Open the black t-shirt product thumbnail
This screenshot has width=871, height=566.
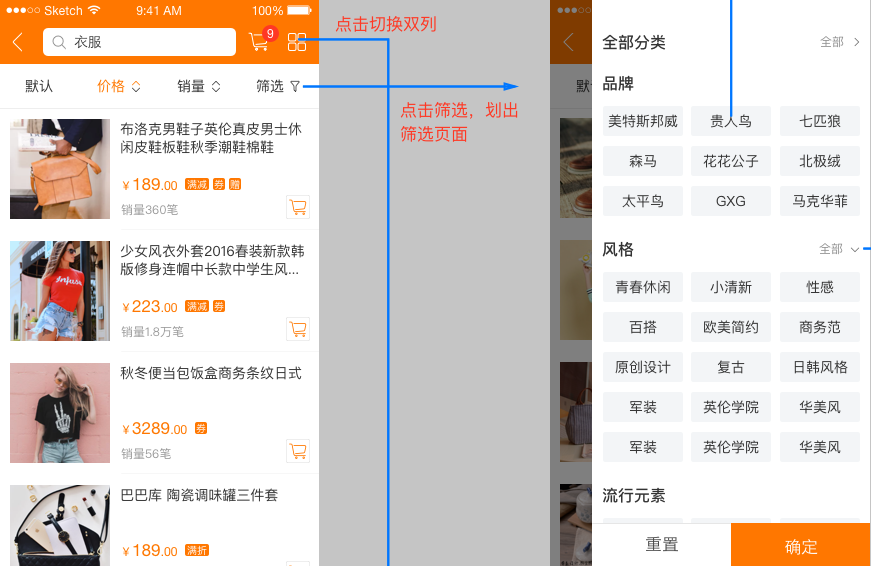60,413
